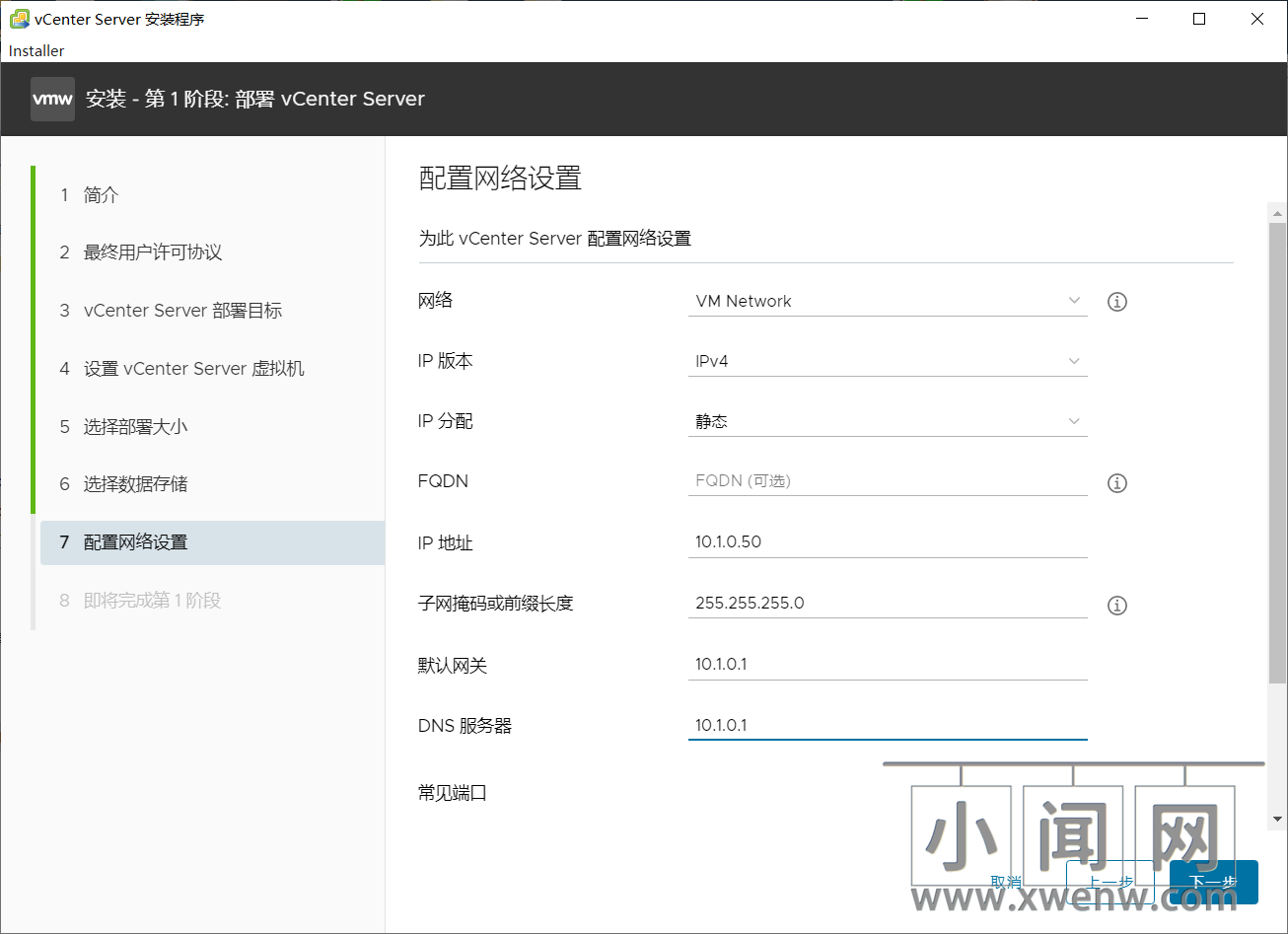1288x934 pixels.
Task: Click the 常见端口 label
Action: (453, 793)
